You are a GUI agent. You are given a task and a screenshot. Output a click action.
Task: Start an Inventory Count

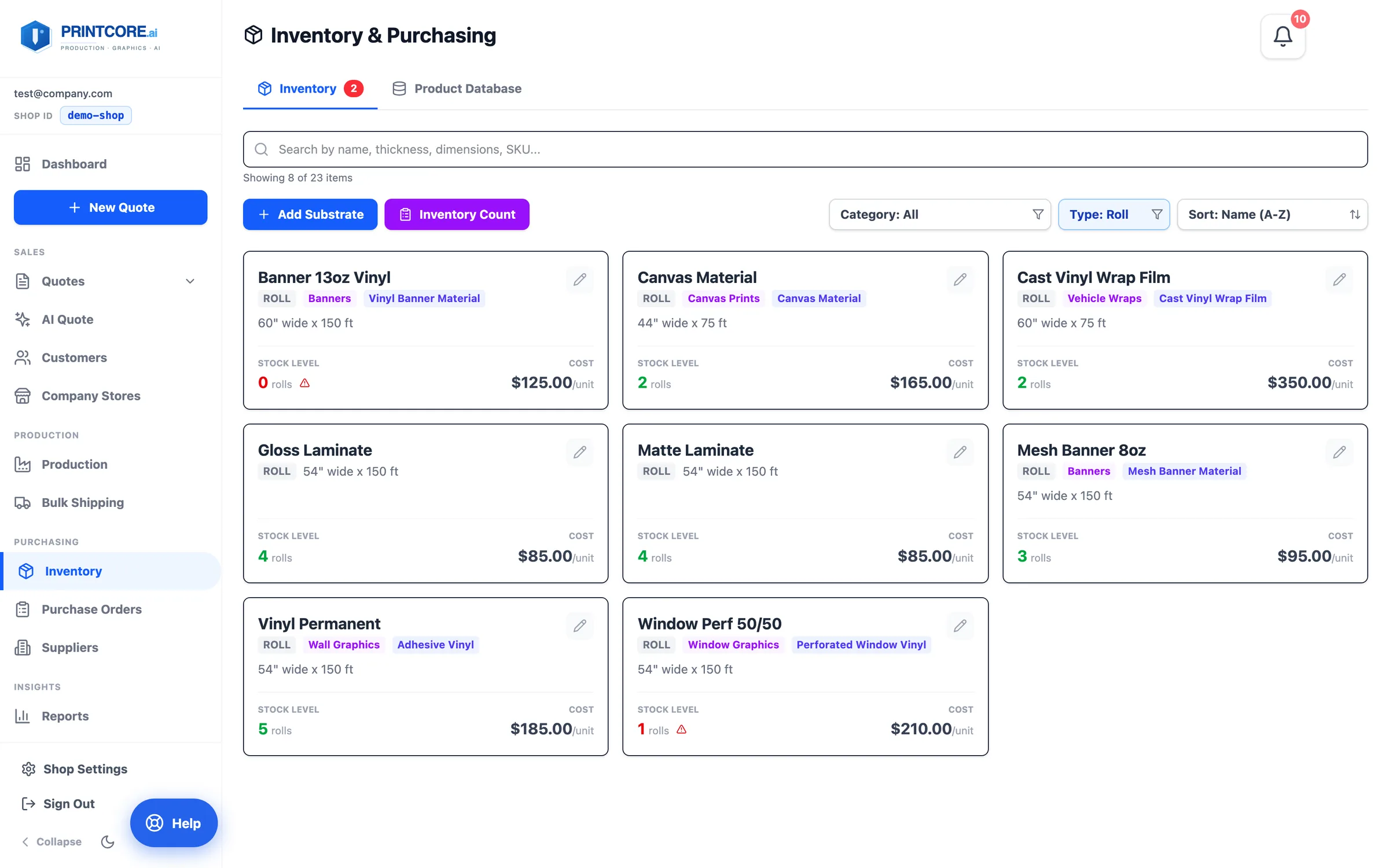pyautogui.click(x=457, y=215)
